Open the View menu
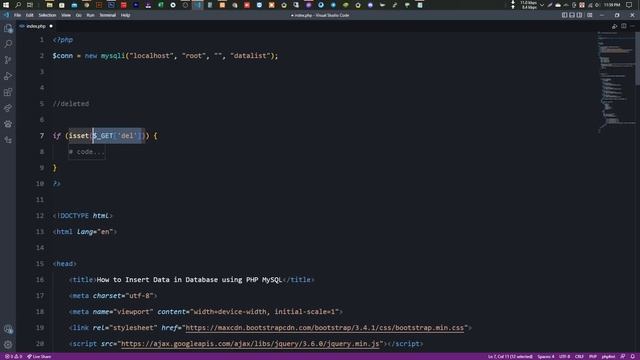Image resolution: width=640 pixels, height=360 pixels. click(66, 15)
